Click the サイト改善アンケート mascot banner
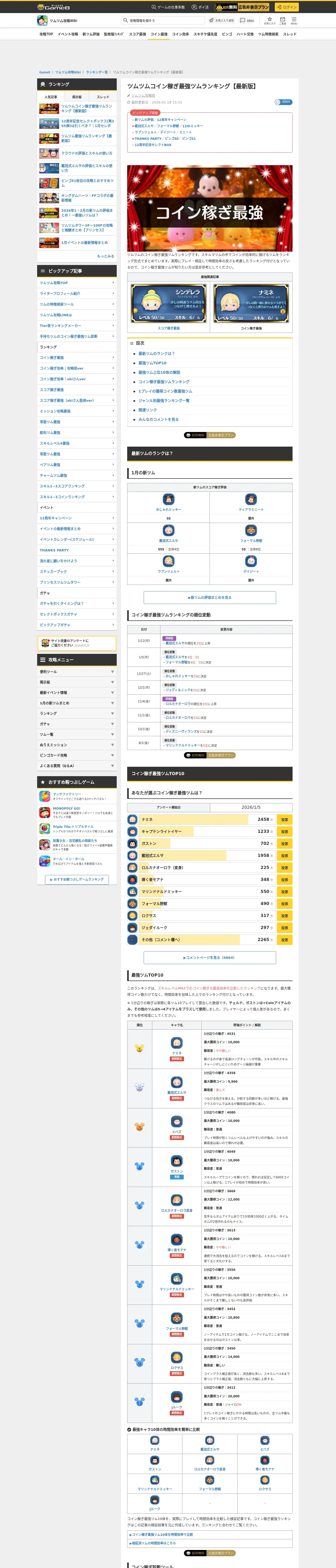 pos(77,643)
